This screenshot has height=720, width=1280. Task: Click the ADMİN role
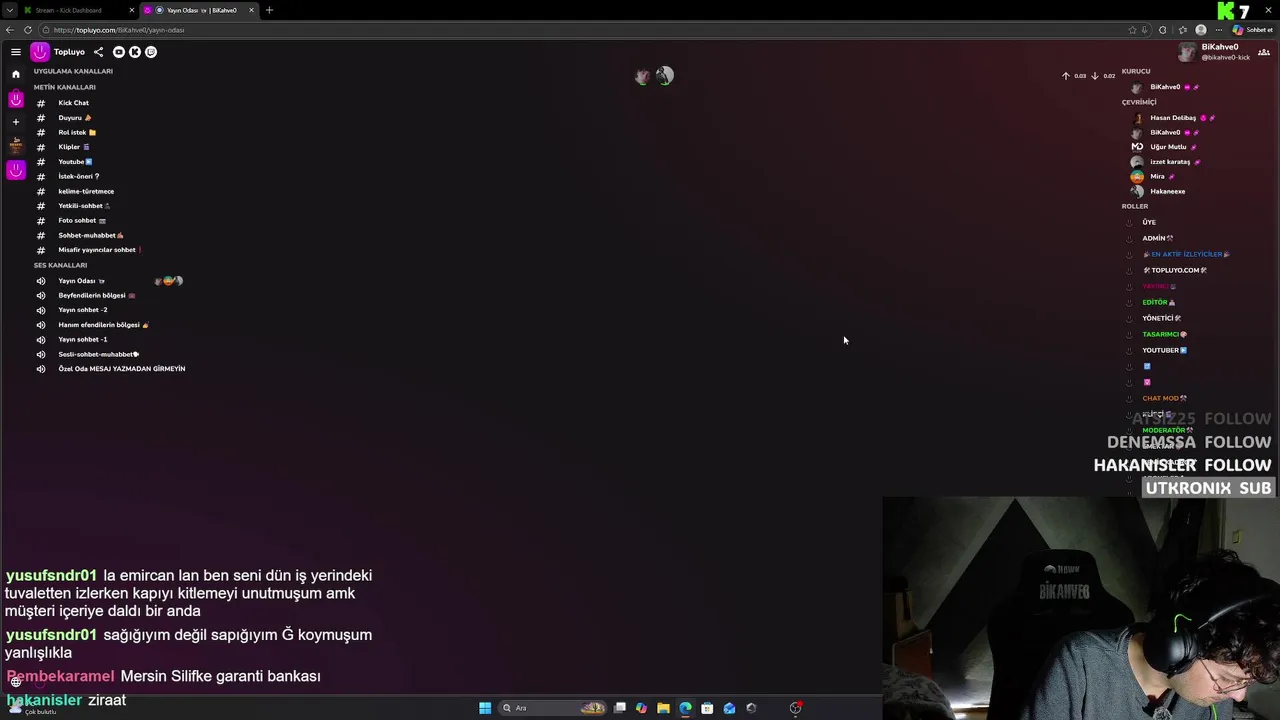pyautogui.click(x=1157, y=238)
